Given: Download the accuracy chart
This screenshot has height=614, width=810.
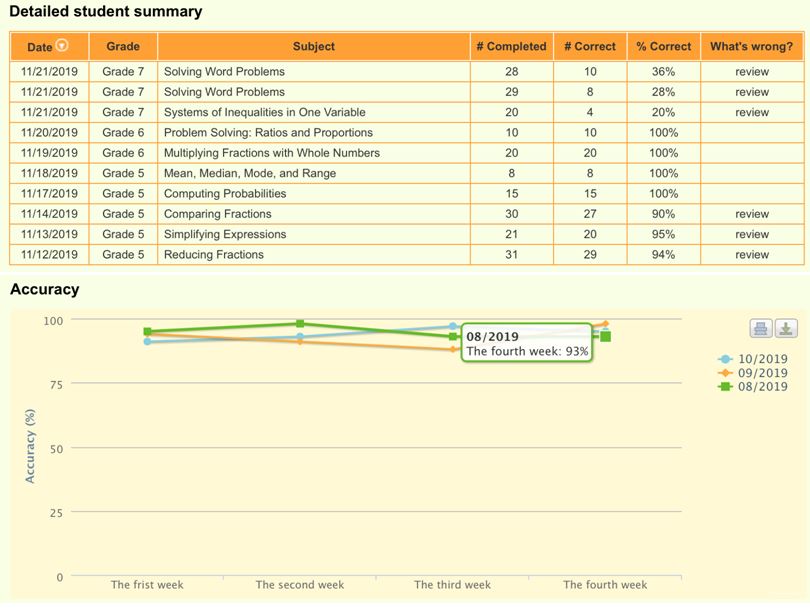Looking at the screenshot, I should 786,328.
